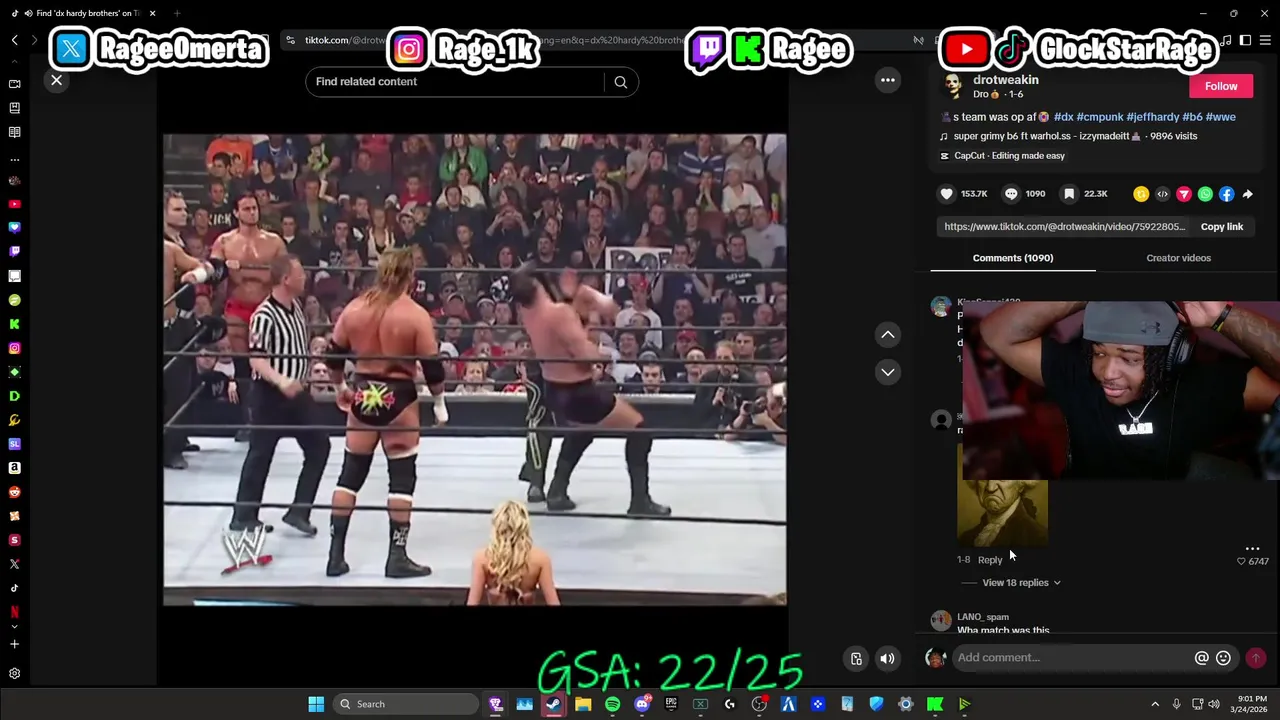
Task: Open Steam from the taskbar
Action: click(x=553, y=704)
